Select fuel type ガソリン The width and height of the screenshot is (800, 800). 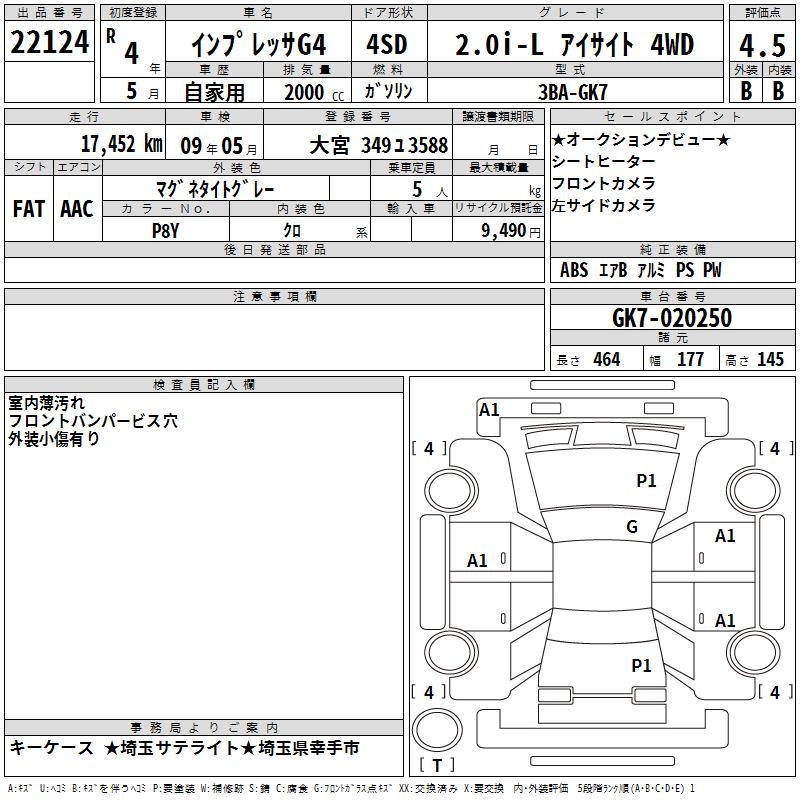(388, 91)
